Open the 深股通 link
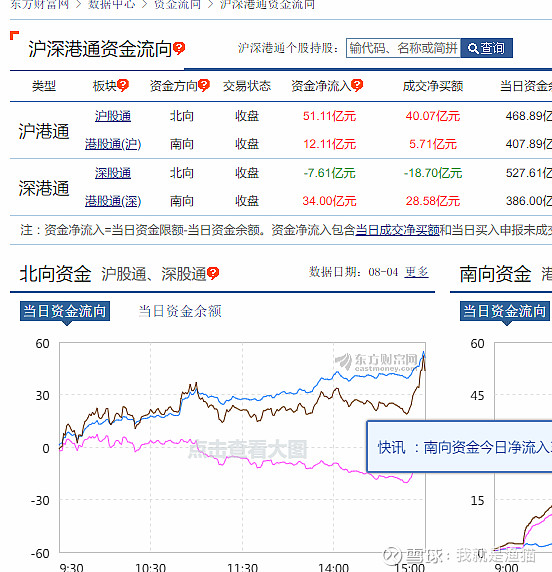The height and width of the screenshot is (572, 552). [113, 173]
